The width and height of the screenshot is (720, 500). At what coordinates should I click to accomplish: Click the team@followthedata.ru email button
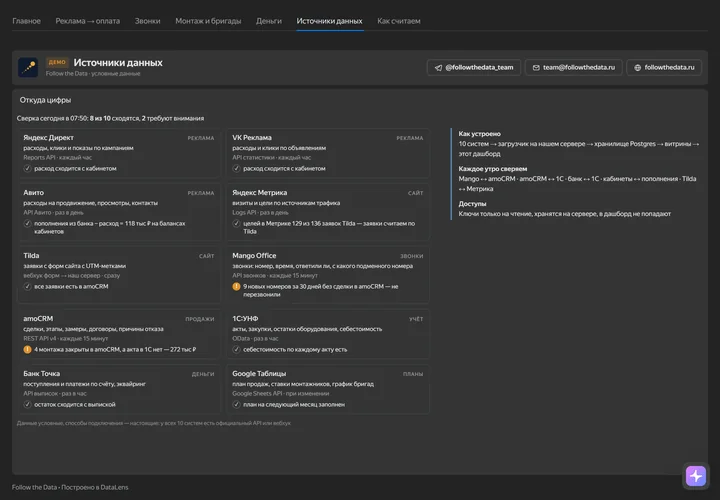pos(574,67)
